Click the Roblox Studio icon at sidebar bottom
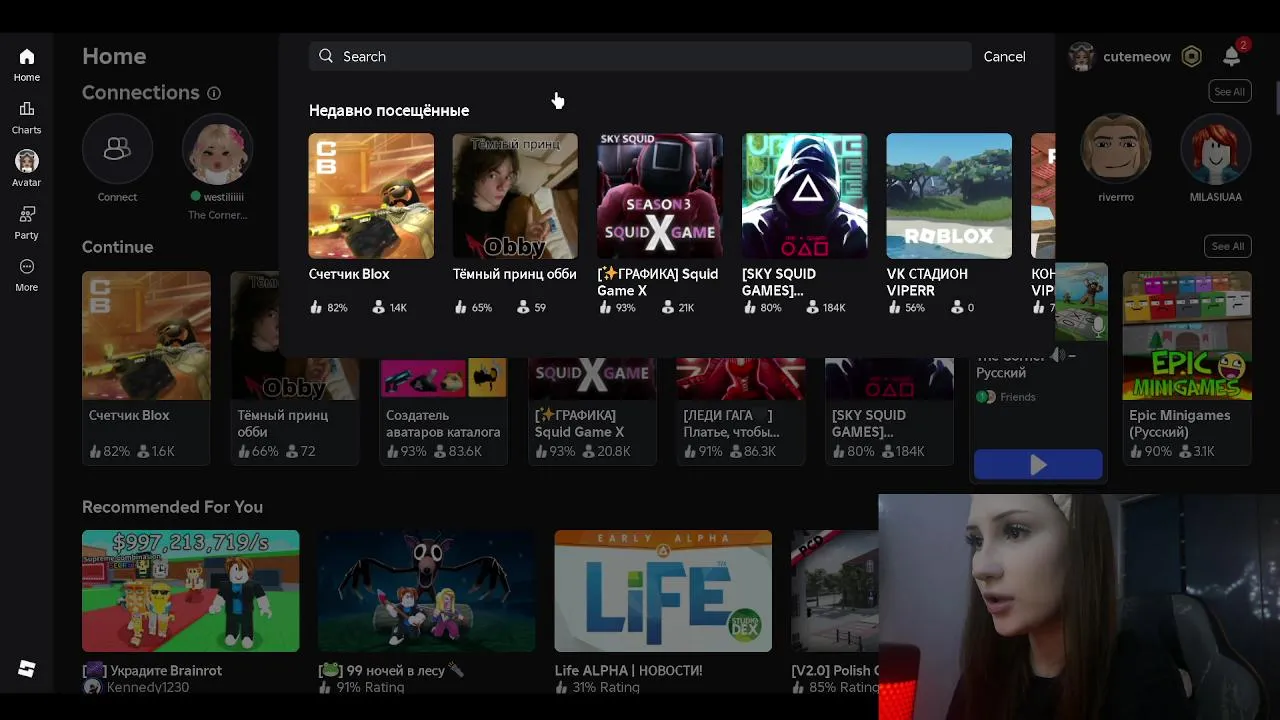 27,669
